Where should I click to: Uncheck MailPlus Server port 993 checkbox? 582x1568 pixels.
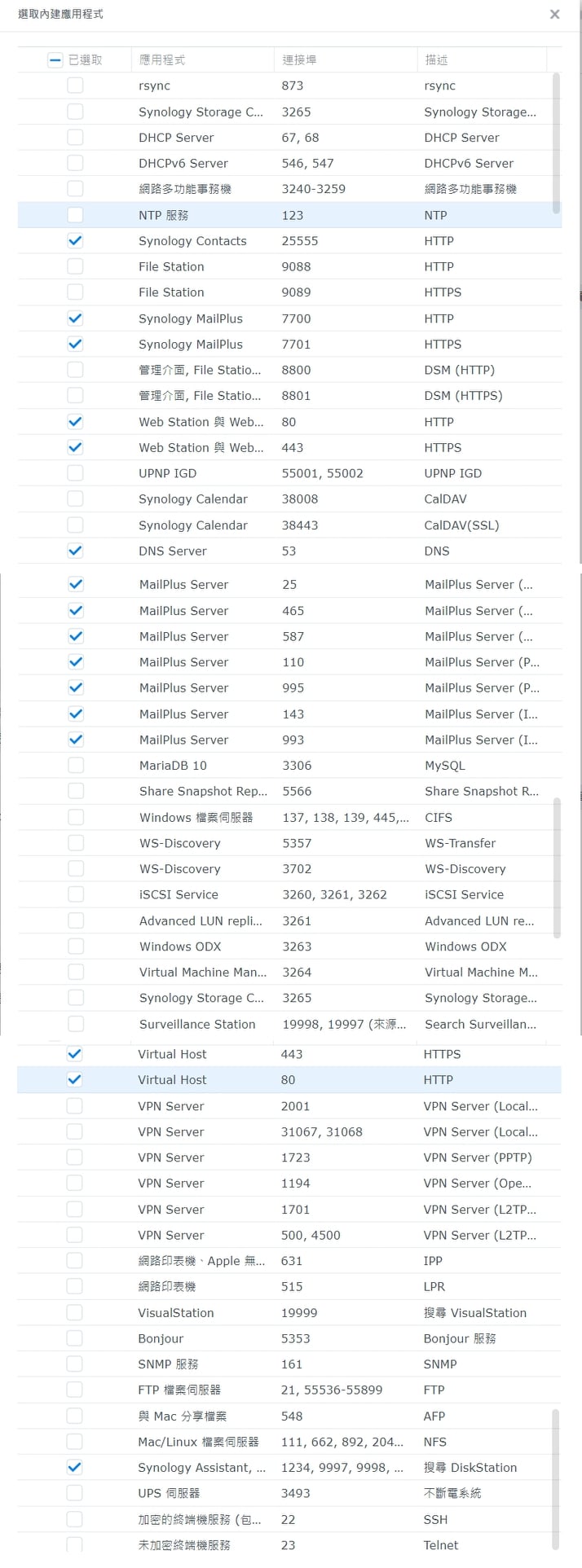[76, 740]
